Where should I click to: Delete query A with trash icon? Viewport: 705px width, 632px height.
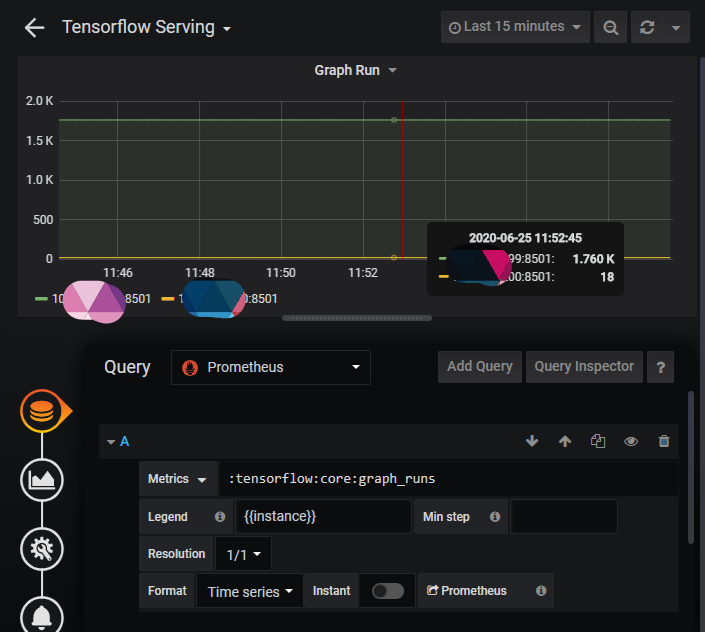[664, 441]
